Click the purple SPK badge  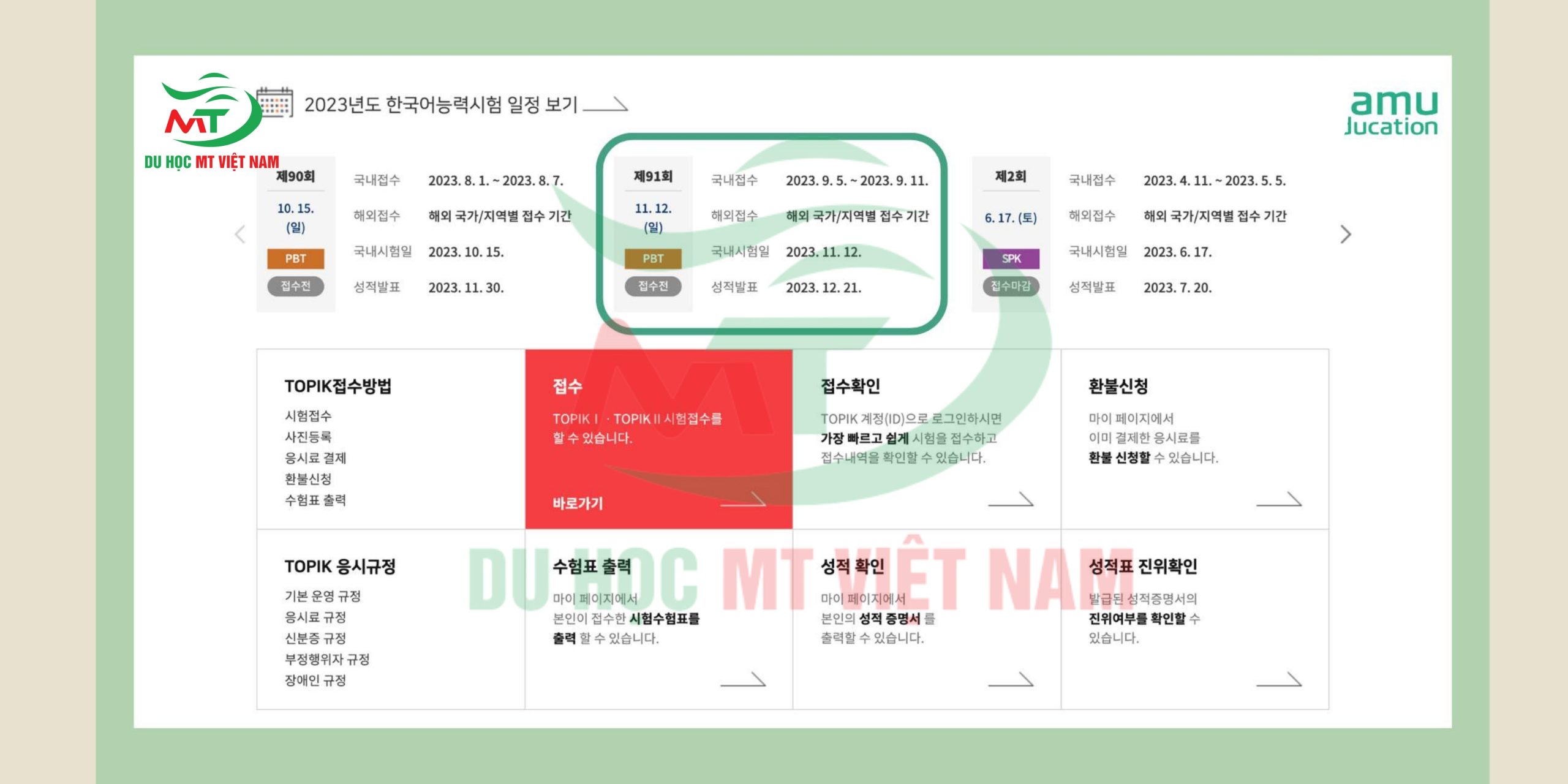point(1011,258)
